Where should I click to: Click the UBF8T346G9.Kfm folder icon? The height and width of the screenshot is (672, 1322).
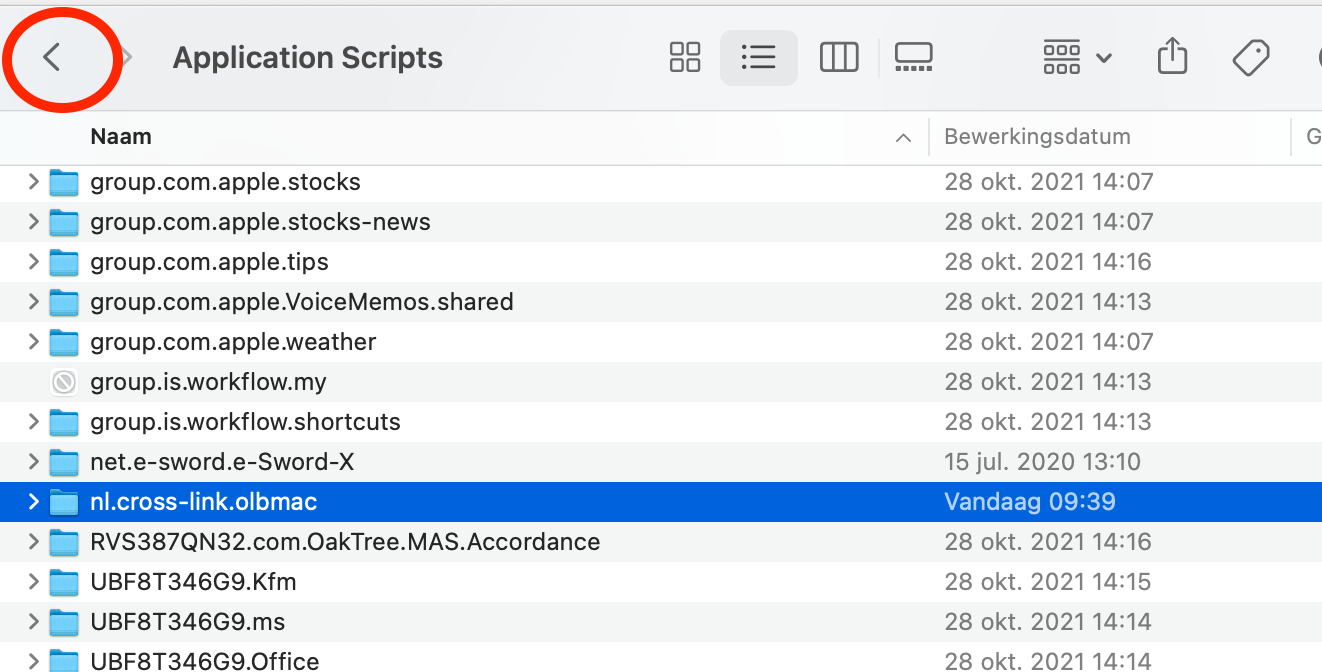tap(64, 582)
